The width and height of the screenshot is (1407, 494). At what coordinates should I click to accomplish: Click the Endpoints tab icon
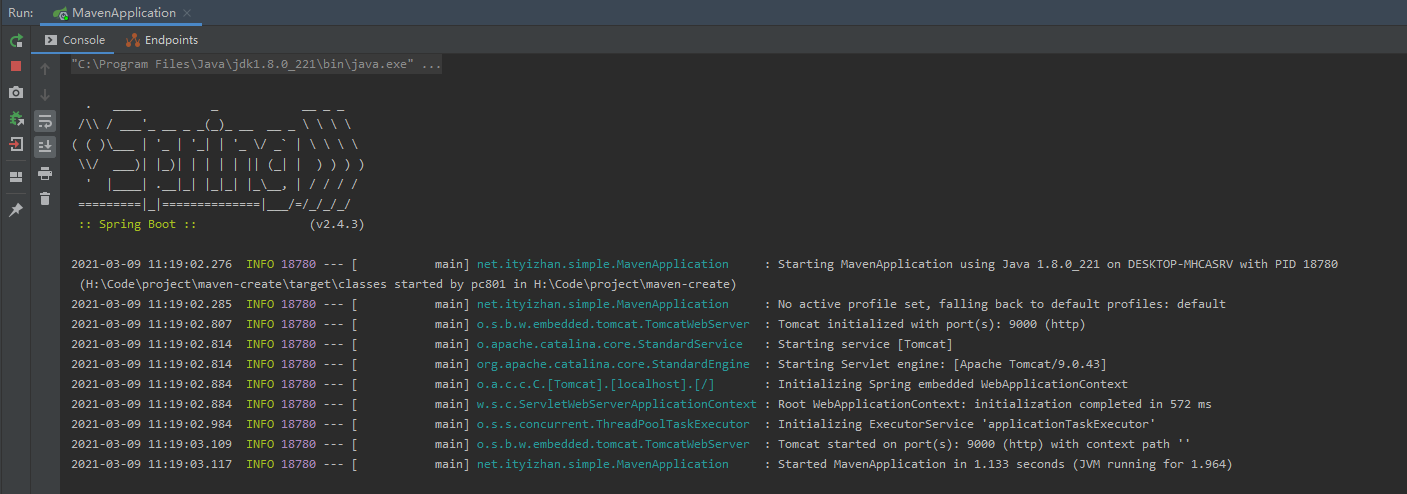coord(133,40)
